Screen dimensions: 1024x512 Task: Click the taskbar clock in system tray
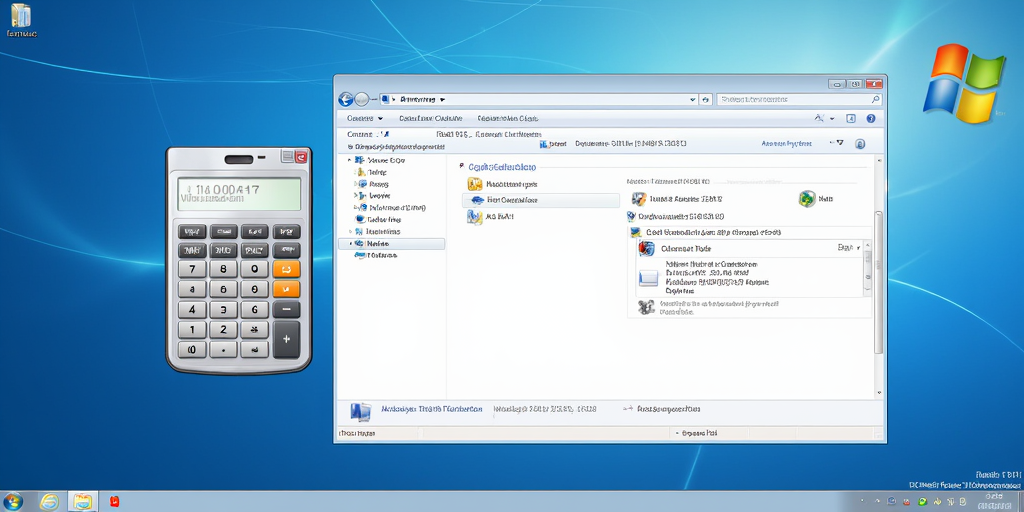[x=997, y=501]
